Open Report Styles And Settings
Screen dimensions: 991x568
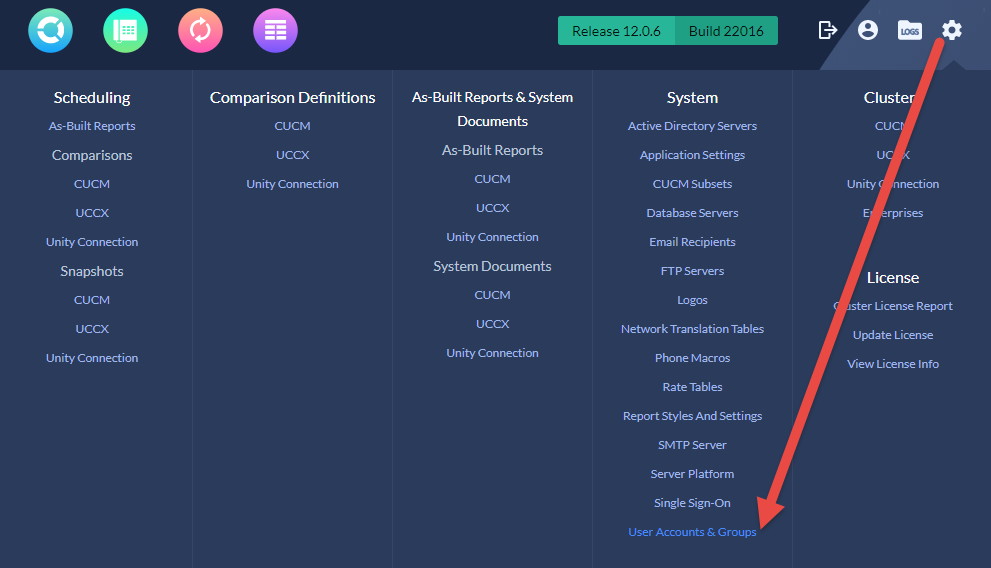(692, 416)
